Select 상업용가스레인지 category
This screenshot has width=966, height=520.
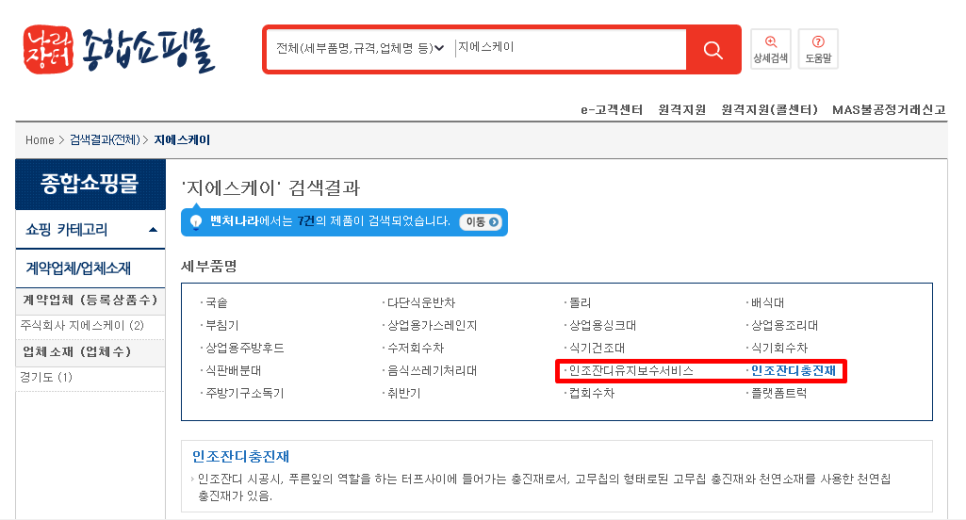(432, 325)
